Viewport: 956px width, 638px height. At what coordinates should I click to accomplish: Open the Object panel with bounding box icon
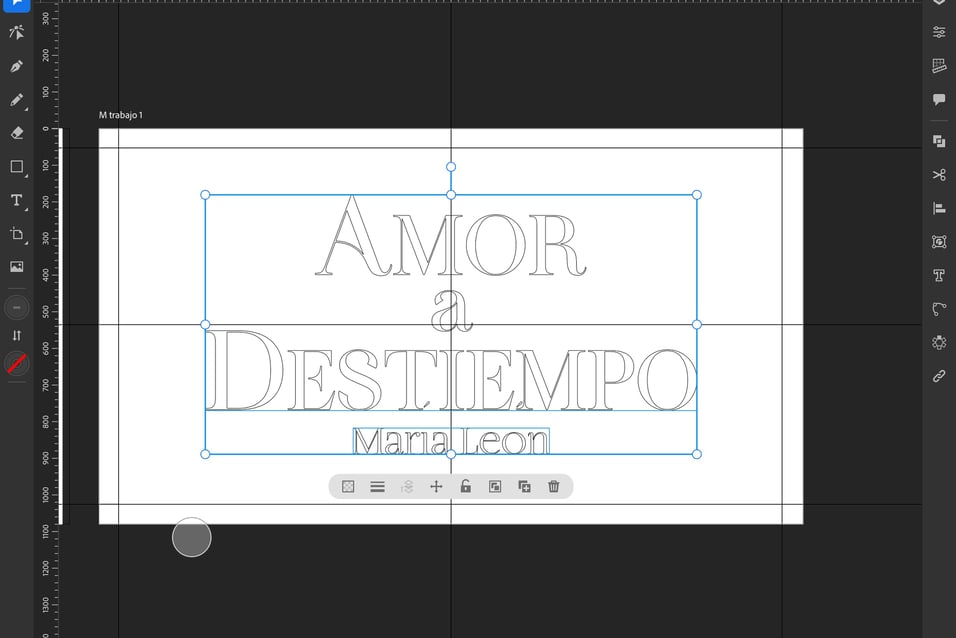click(x=939, y=242)
